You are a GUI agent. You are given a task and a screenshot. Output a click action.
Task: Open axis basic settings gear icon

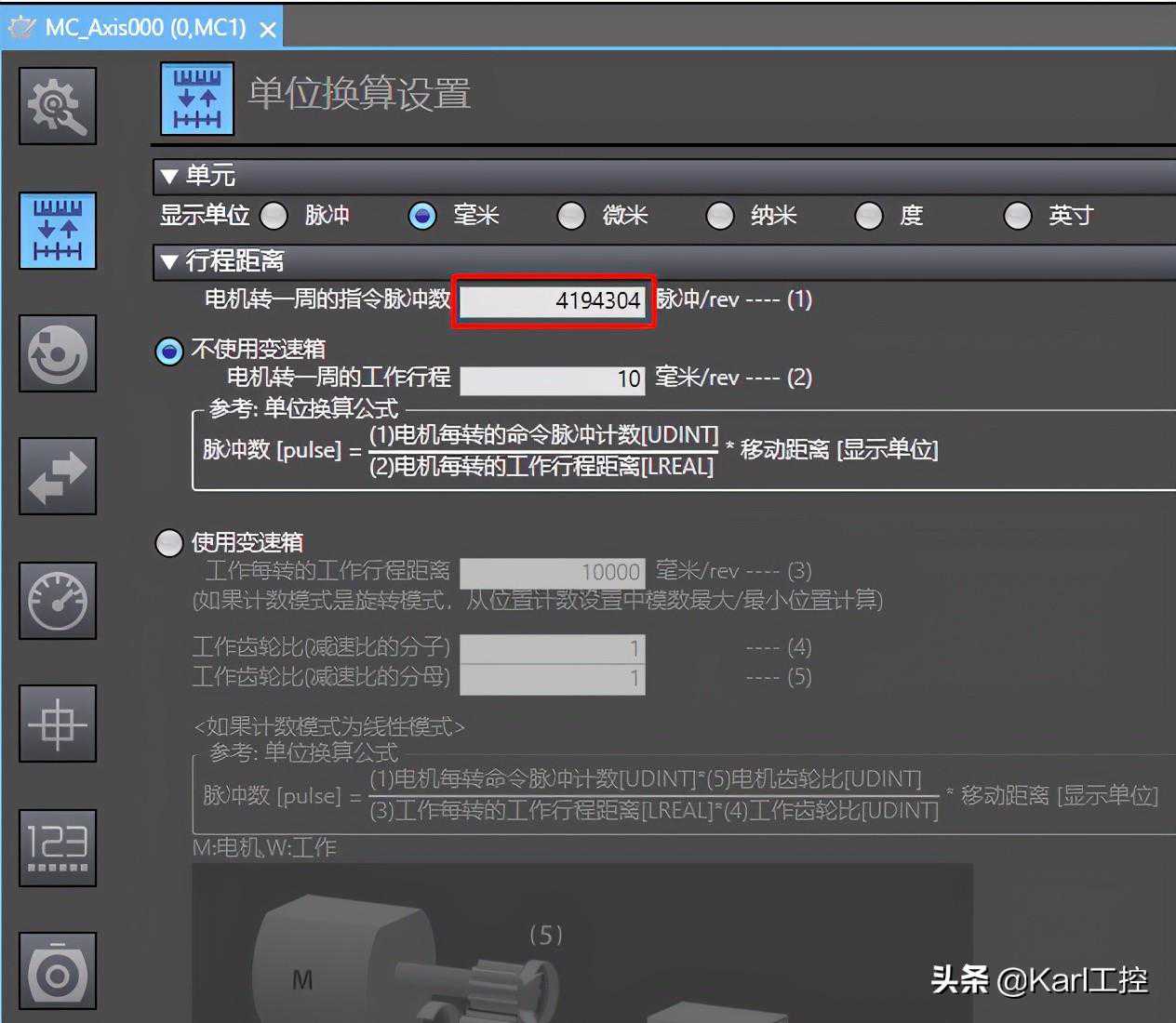click(x=58, y=106)
